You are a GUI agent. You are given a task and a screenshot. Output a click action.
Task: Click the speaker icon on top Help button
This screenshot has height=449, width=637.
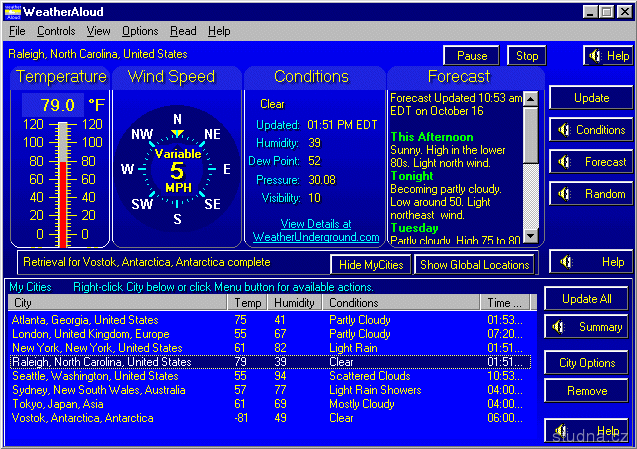595,56
